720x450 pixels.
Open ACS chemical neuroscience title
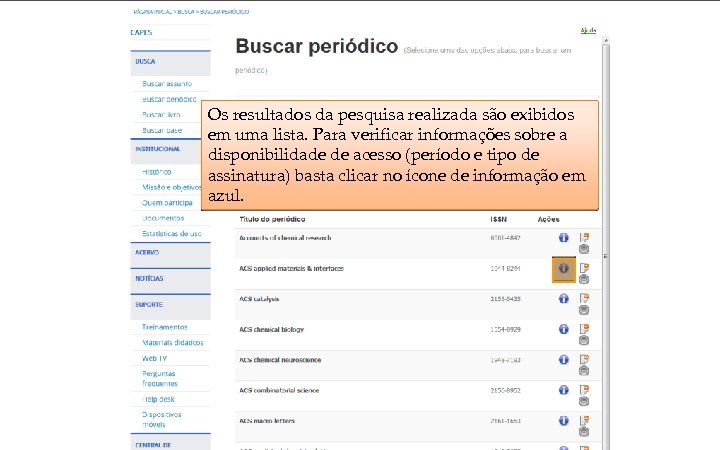(280, 360)
